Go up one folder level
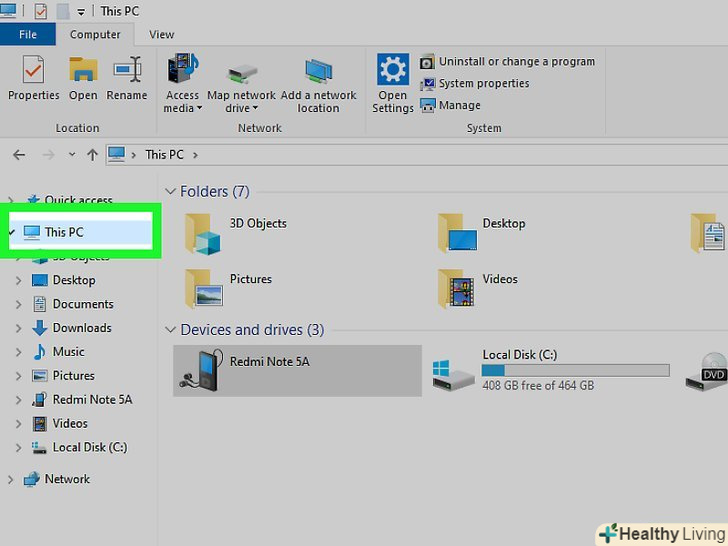Screen dimensions: 728x546 92,155
